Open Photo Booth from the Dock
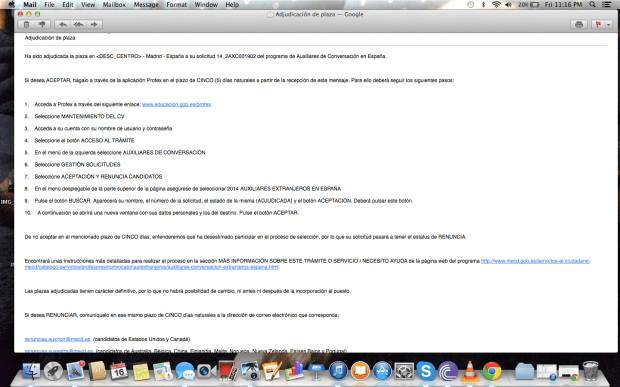620x387 pixels. click(x=228, y=371)
